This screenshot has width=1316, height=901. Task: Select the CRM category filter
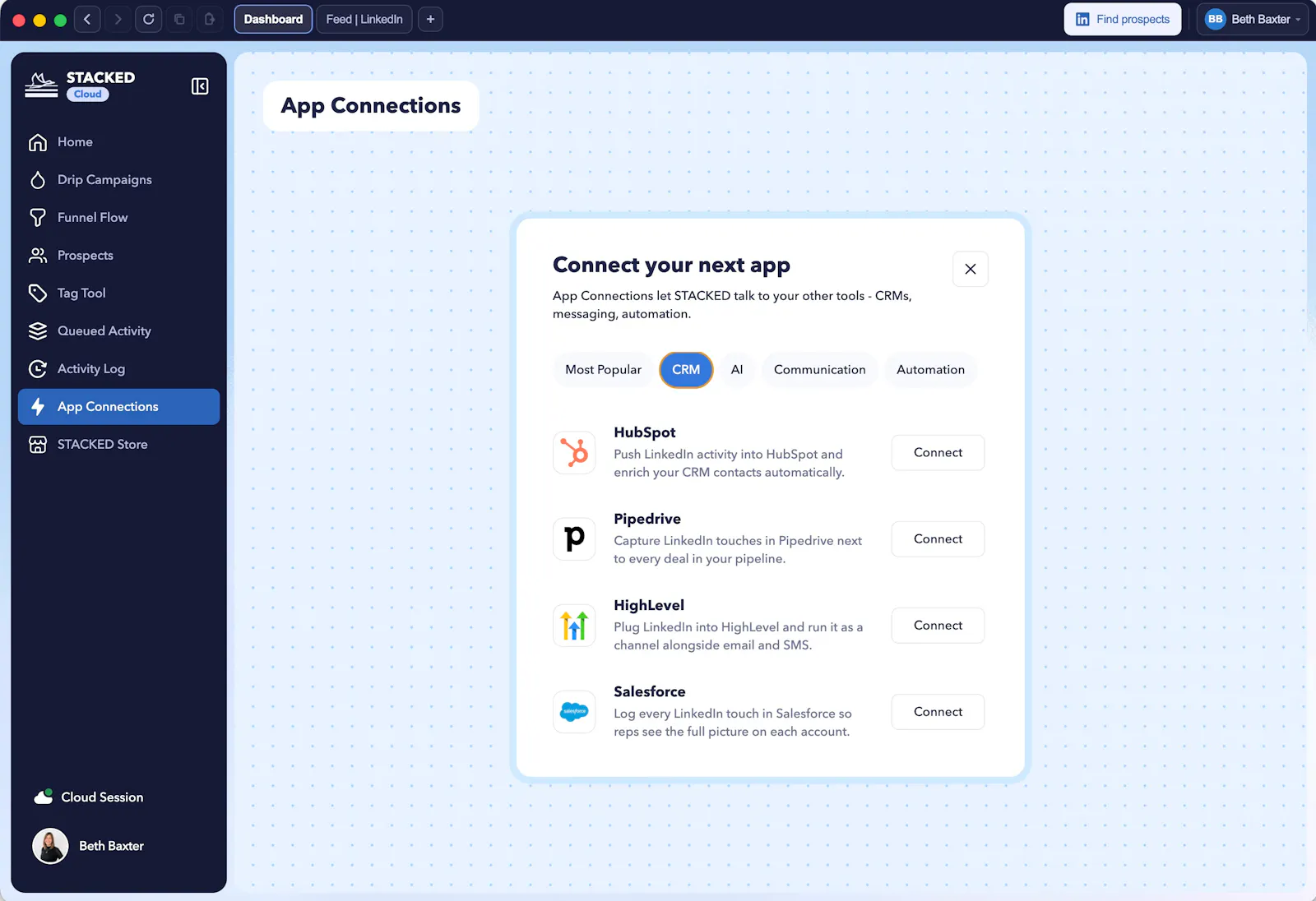[x=686, y=370]
